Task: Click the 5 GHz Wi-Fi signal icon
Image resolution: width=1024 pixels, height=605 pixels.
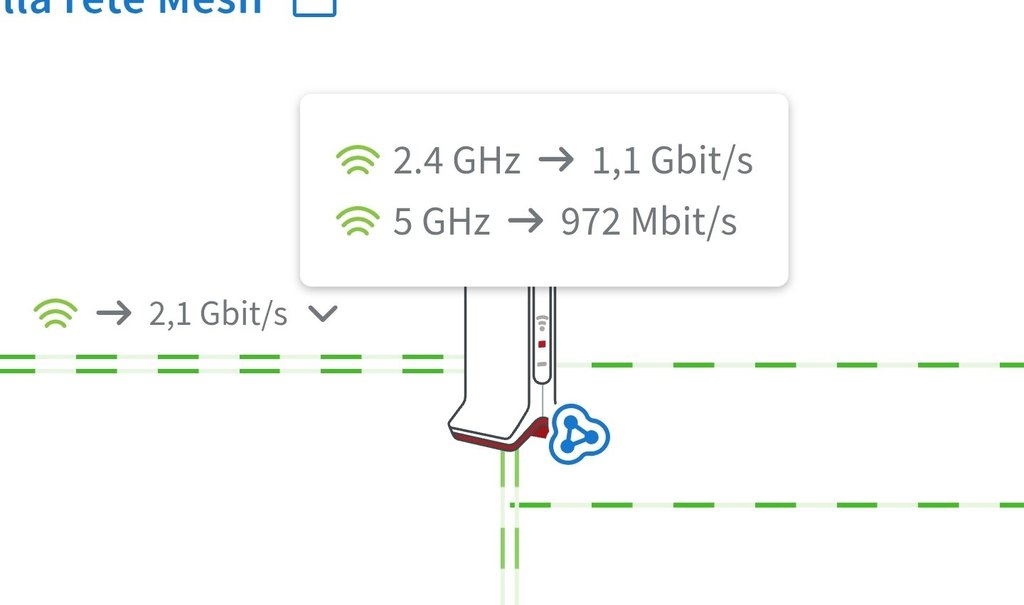Action: pos(358,221)
